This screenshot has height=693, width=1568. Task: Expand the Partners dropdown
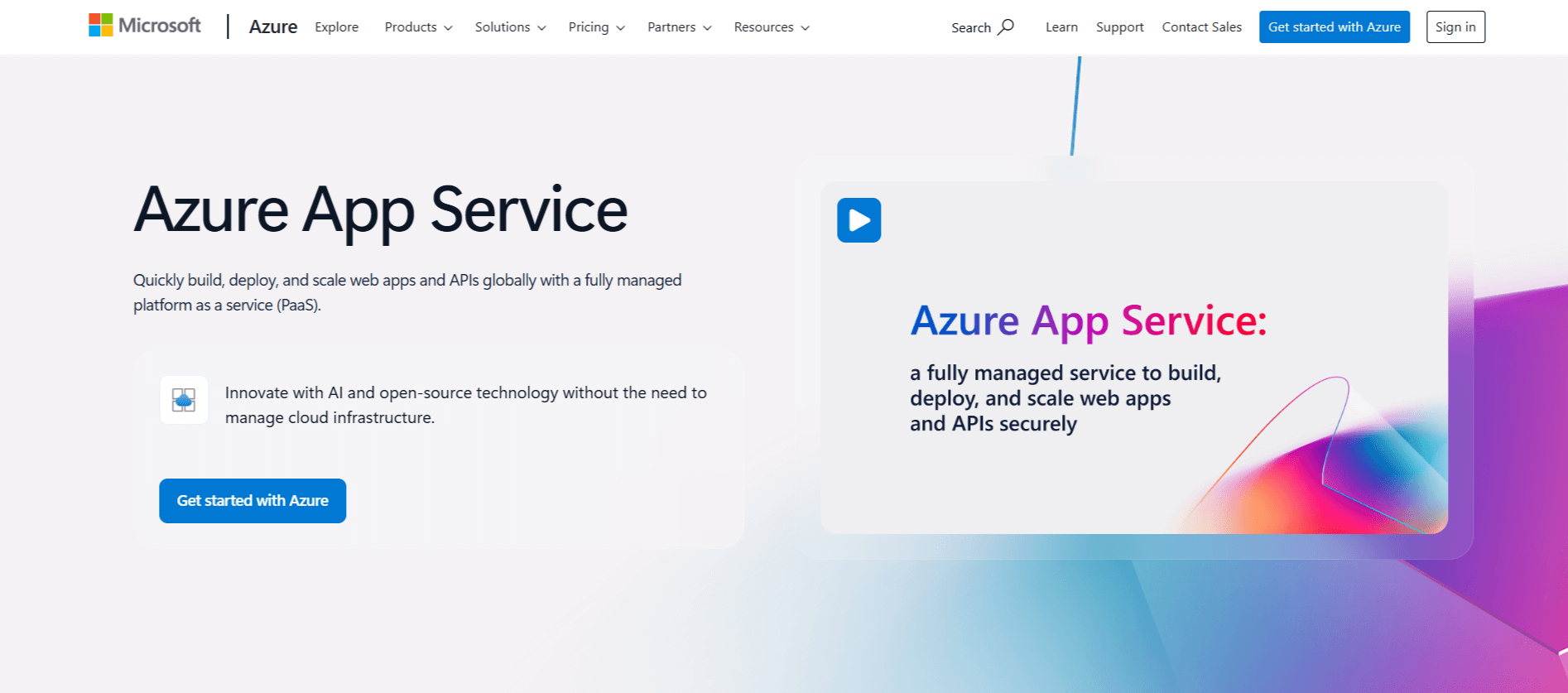coord(679,27)
